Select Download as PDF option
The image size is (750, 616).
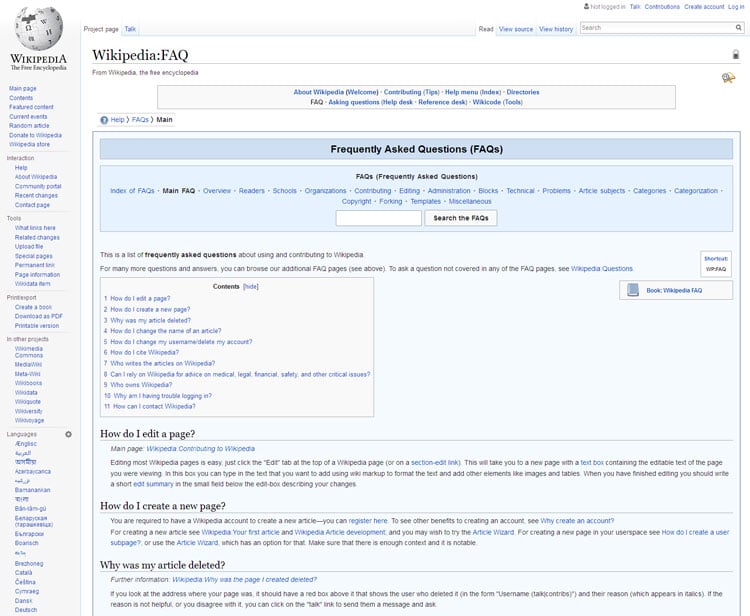pos(39,316)
